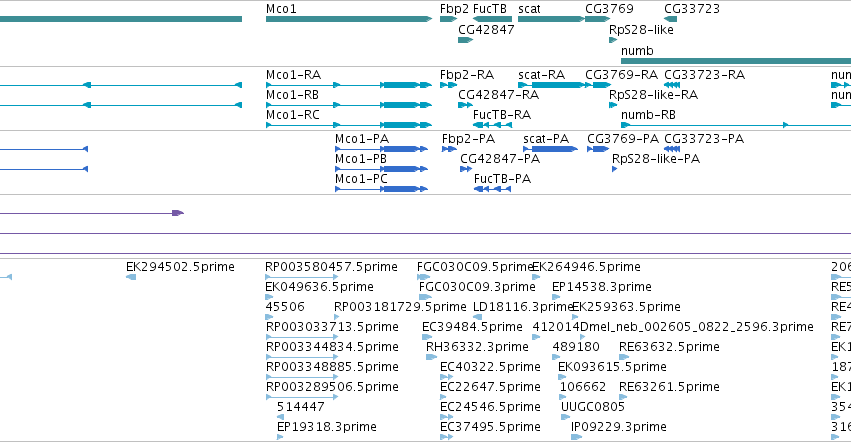Screen dimensions: 851x442
Task: Select the purple feature arrow end
Action: click(178, 213)
